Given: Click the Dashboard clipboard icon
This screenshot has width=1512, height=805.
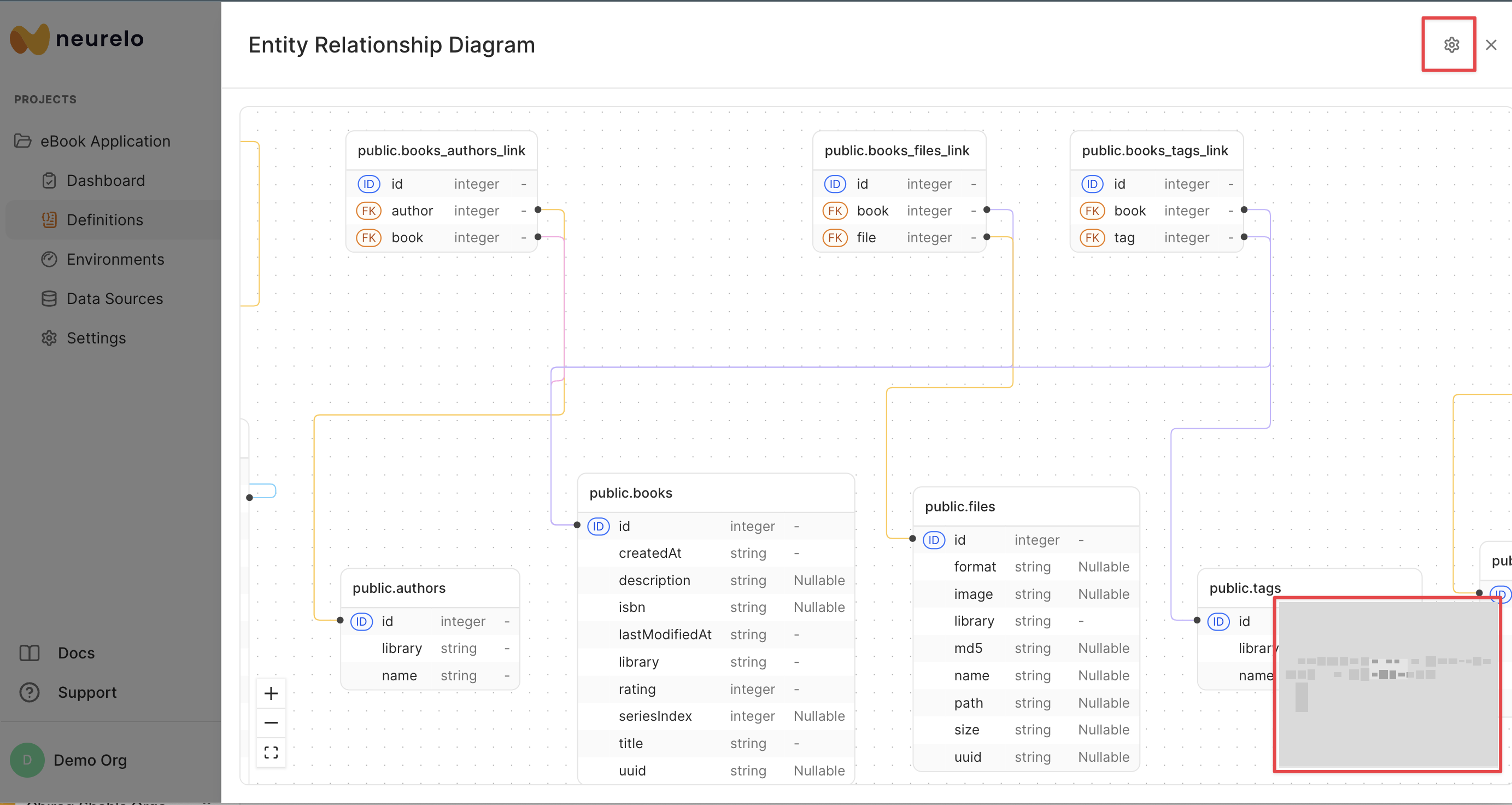Looking at the screenshot, I should pos(49,180).
